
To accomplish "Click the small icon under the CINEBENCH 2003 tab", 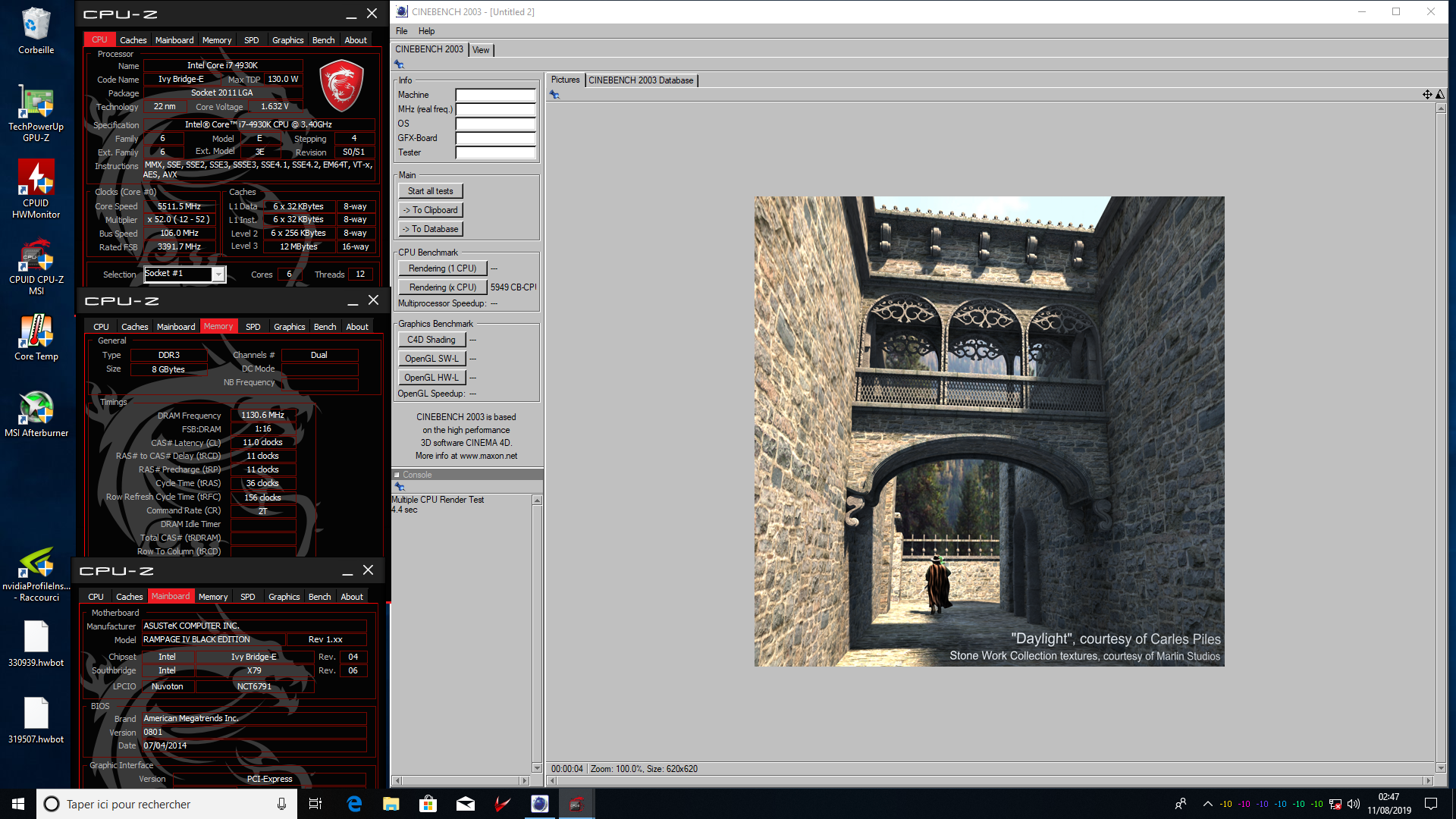I will coord(399,64).
